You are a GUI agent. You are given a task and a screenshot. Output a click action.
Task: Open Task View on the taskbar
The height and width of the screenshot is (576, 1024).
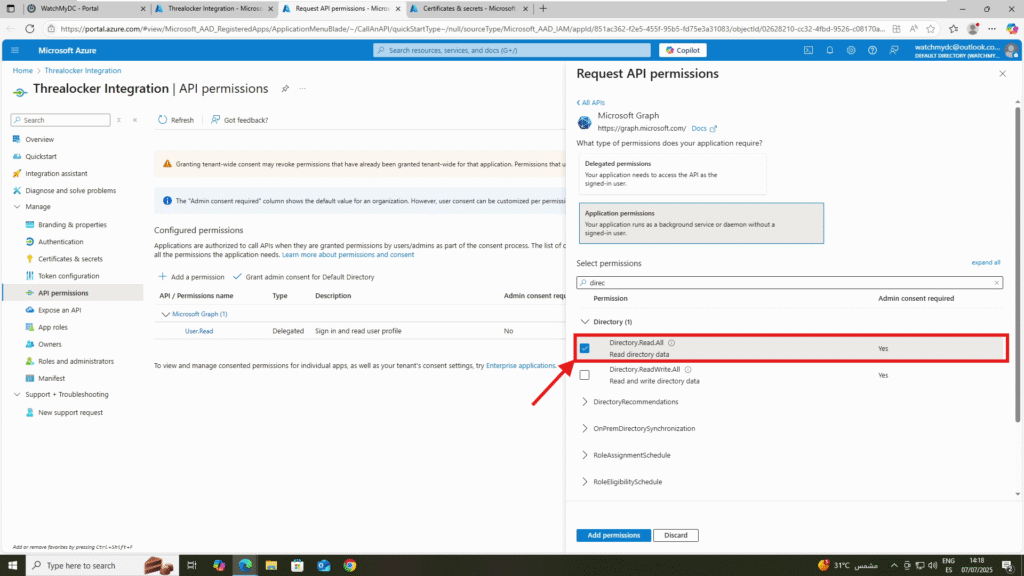point(191,566)
